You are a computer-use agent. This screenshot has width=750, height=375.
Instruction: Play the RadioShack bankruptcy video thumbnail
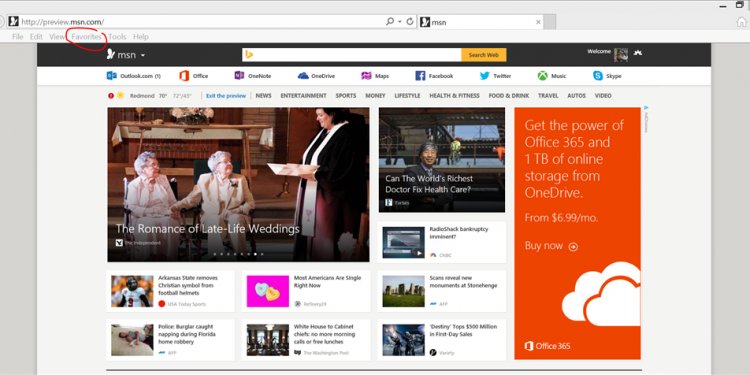[403, 243]
